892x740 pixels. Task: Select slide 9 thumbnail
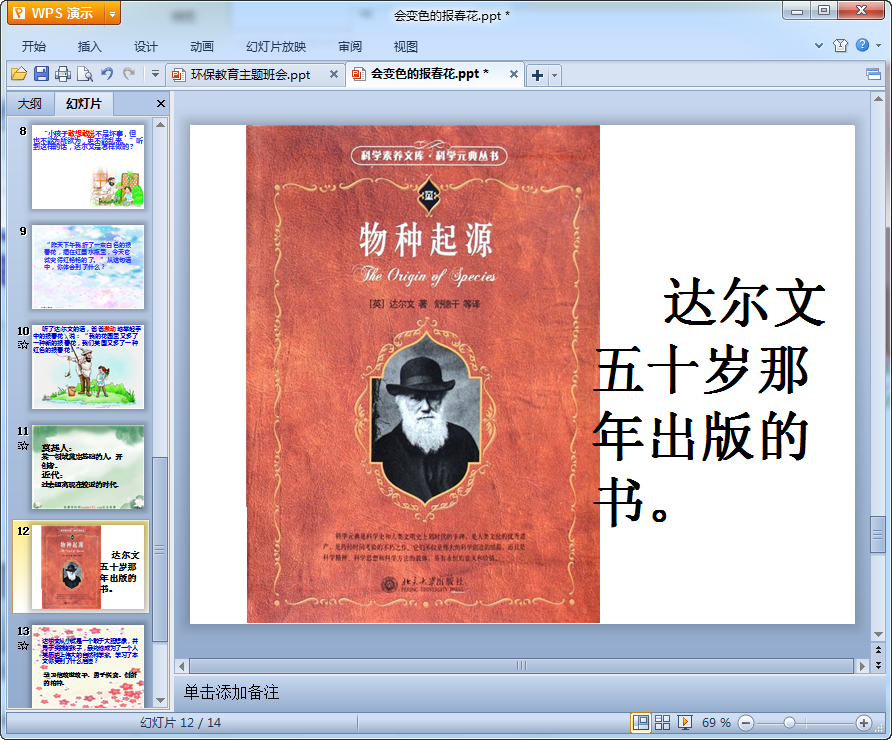tap(88, 267)
